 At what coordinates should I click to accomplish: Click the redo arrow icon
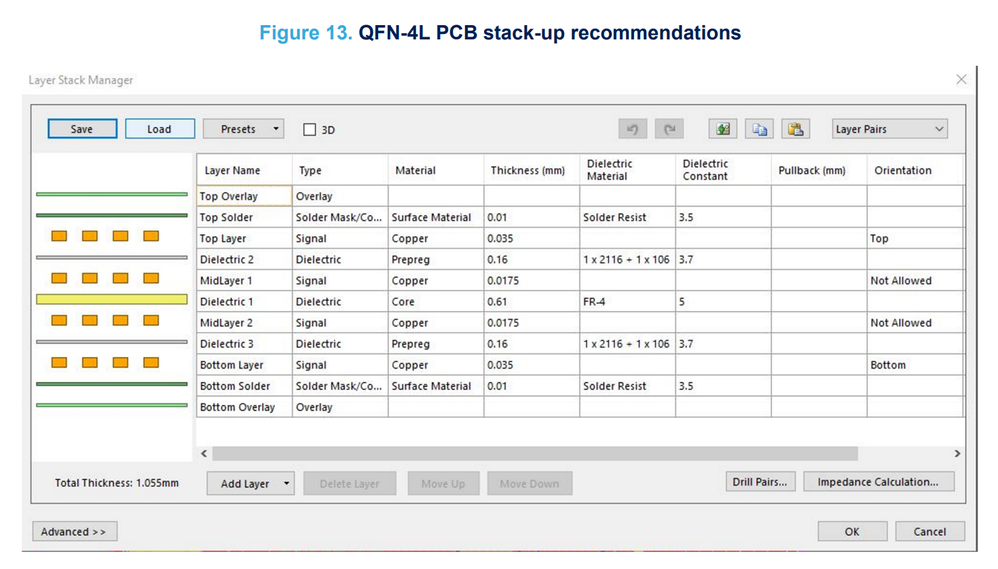670,129
